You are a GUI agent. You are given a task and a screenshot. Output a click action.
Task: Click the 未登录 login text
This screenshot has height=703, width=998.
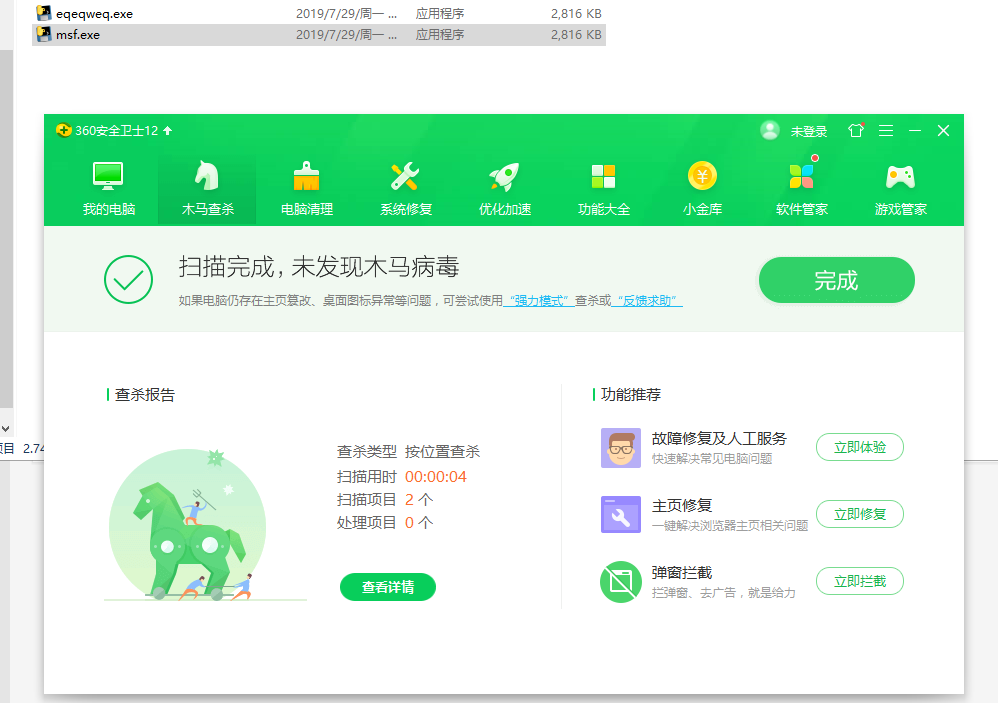coord(809,131)
